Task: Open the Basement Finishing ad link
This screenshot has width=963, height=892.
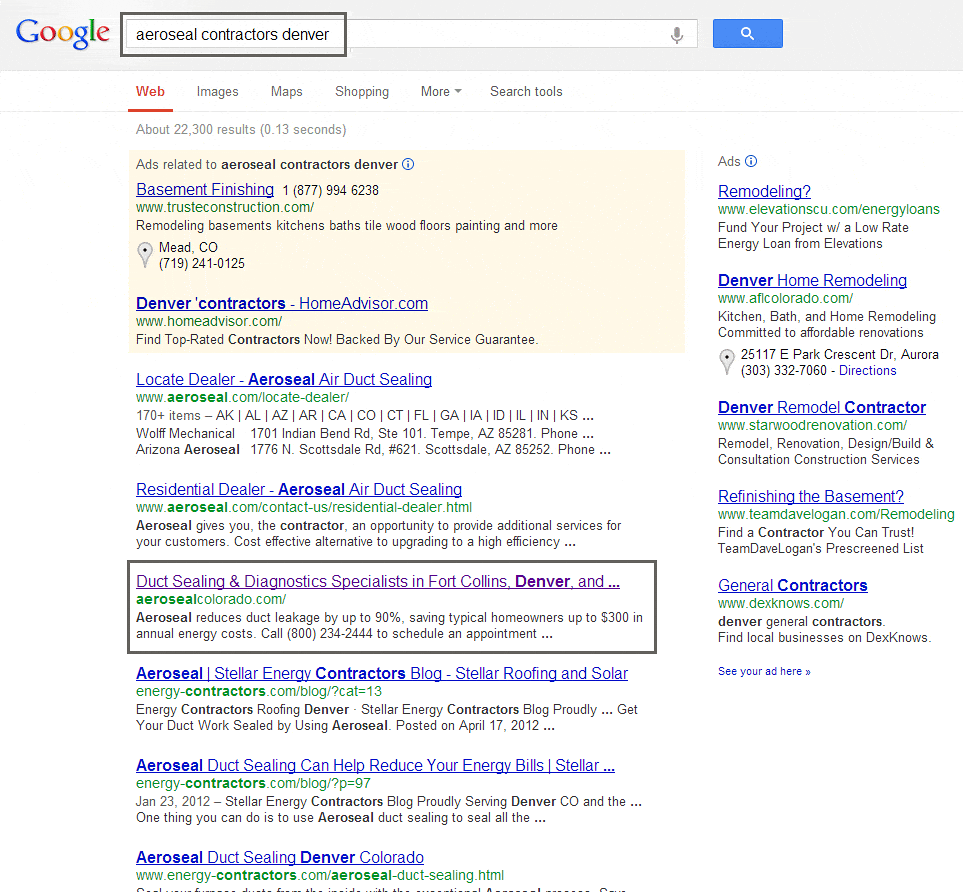Action: click(x=204, y=189)
